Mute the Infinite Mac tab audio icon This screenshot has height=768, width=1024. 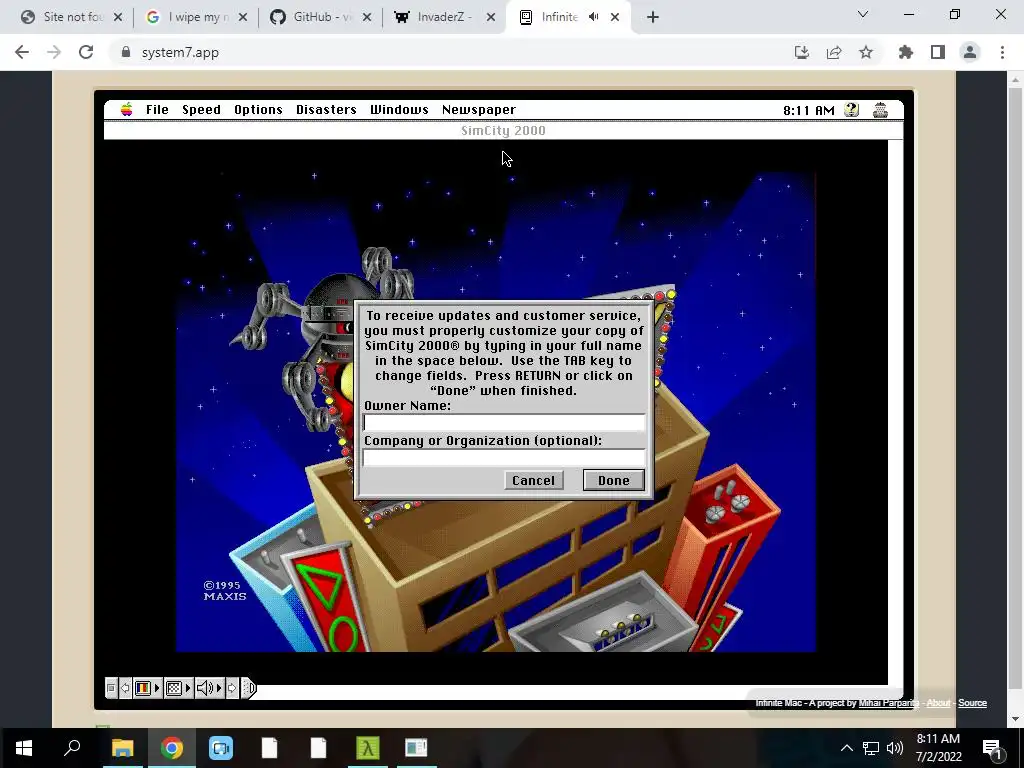594,17
